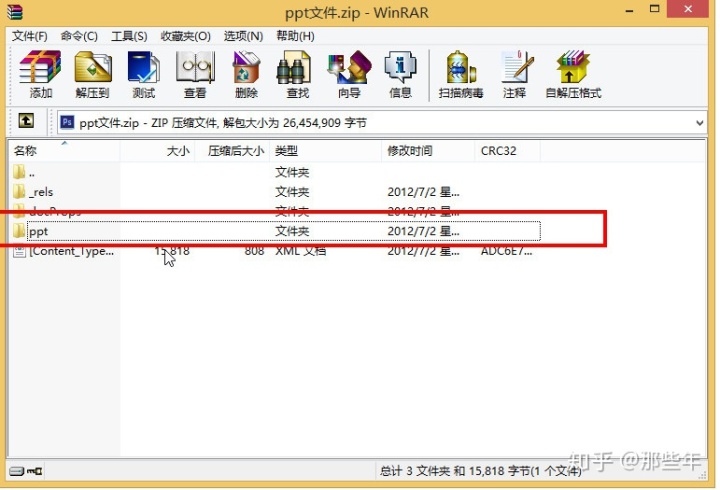Open the 工具(S) menu
The image size is (720, 490).
(129, 36)
